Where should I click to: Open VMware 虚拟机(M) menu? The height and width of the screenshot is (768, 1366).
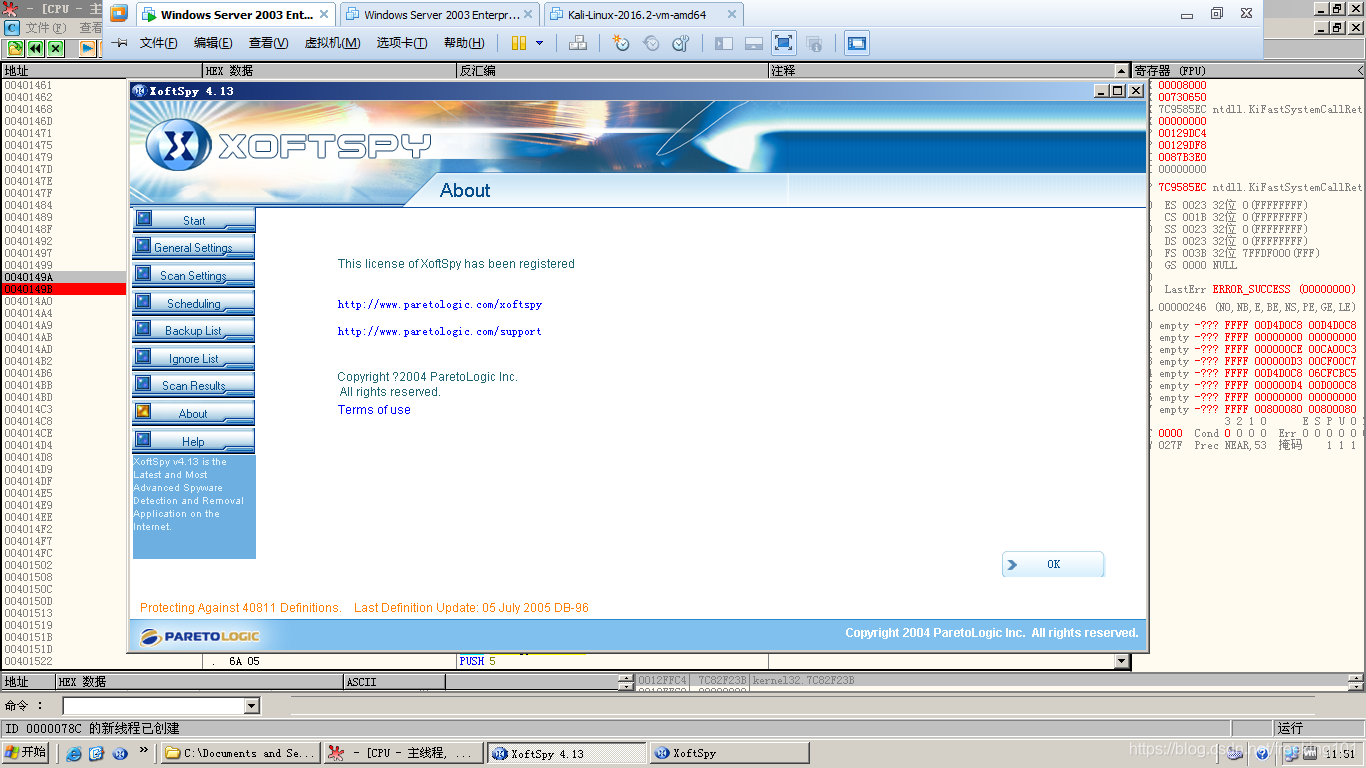pyautogui.click(x=332, y=43)
